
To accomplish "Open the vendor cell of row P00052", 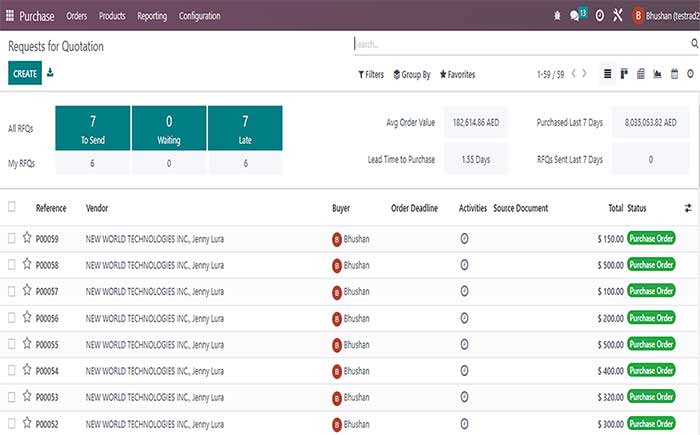I will (x=154, y=424).
